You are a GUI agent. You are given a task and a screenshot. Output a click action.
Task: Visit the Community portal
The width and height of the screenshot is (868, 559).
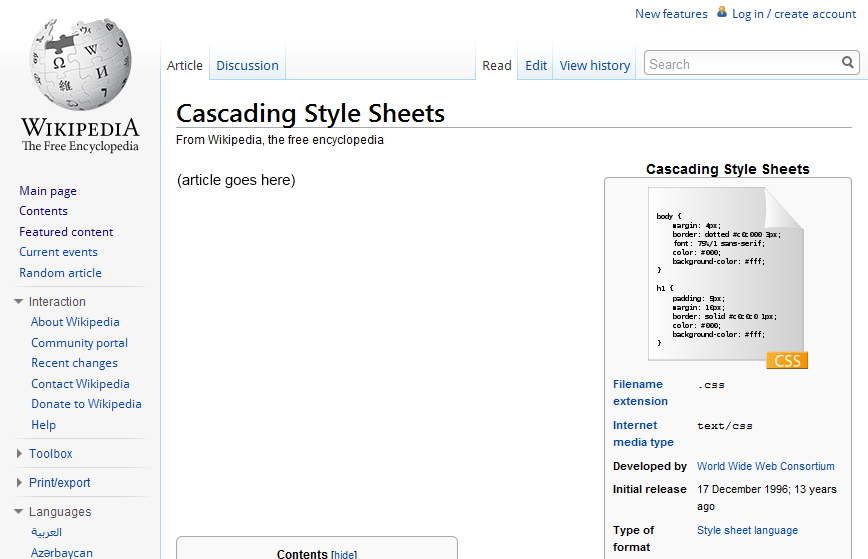[79, 343]
